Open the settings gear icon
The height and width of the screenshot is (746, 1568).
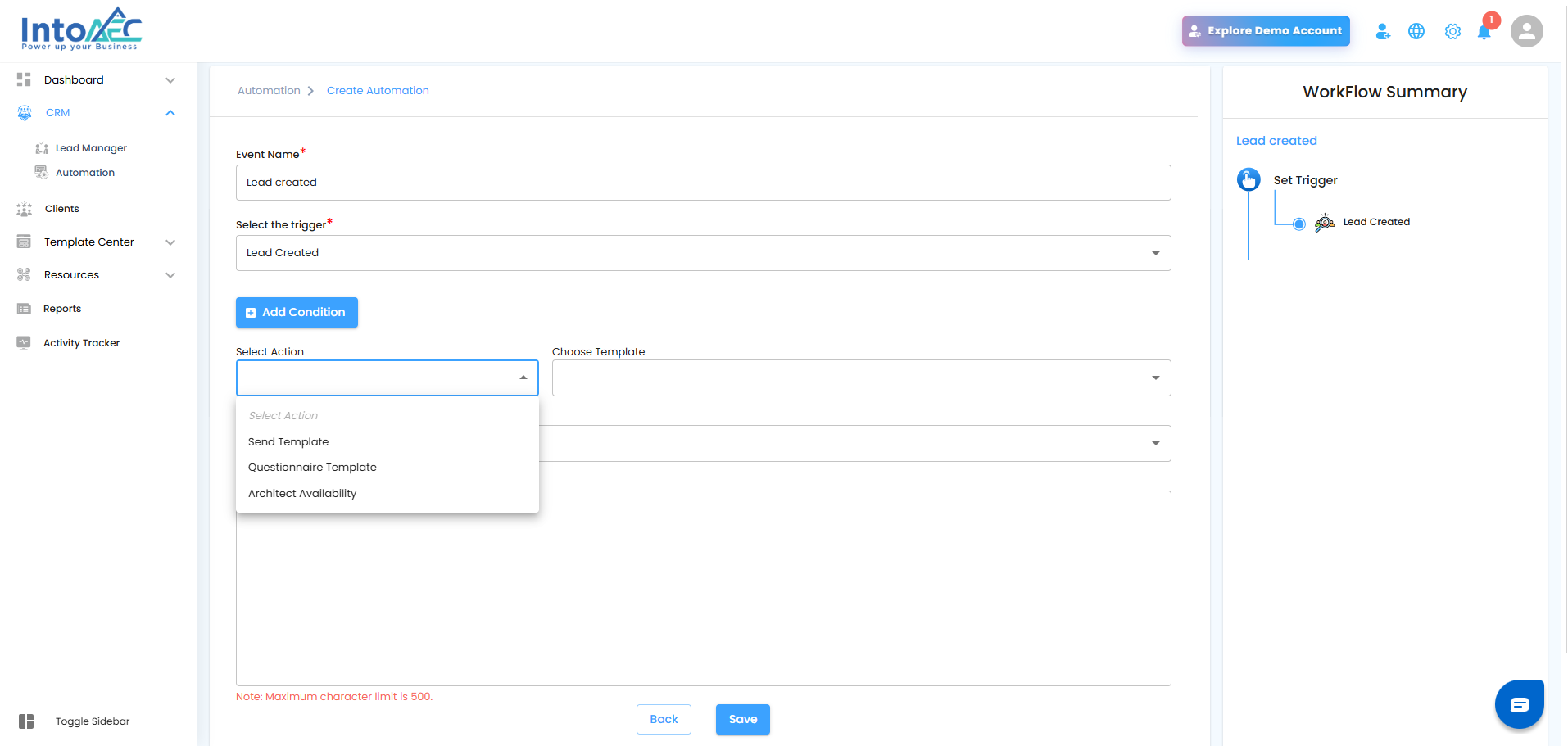pyautogui.click(x=1452, y=31)
